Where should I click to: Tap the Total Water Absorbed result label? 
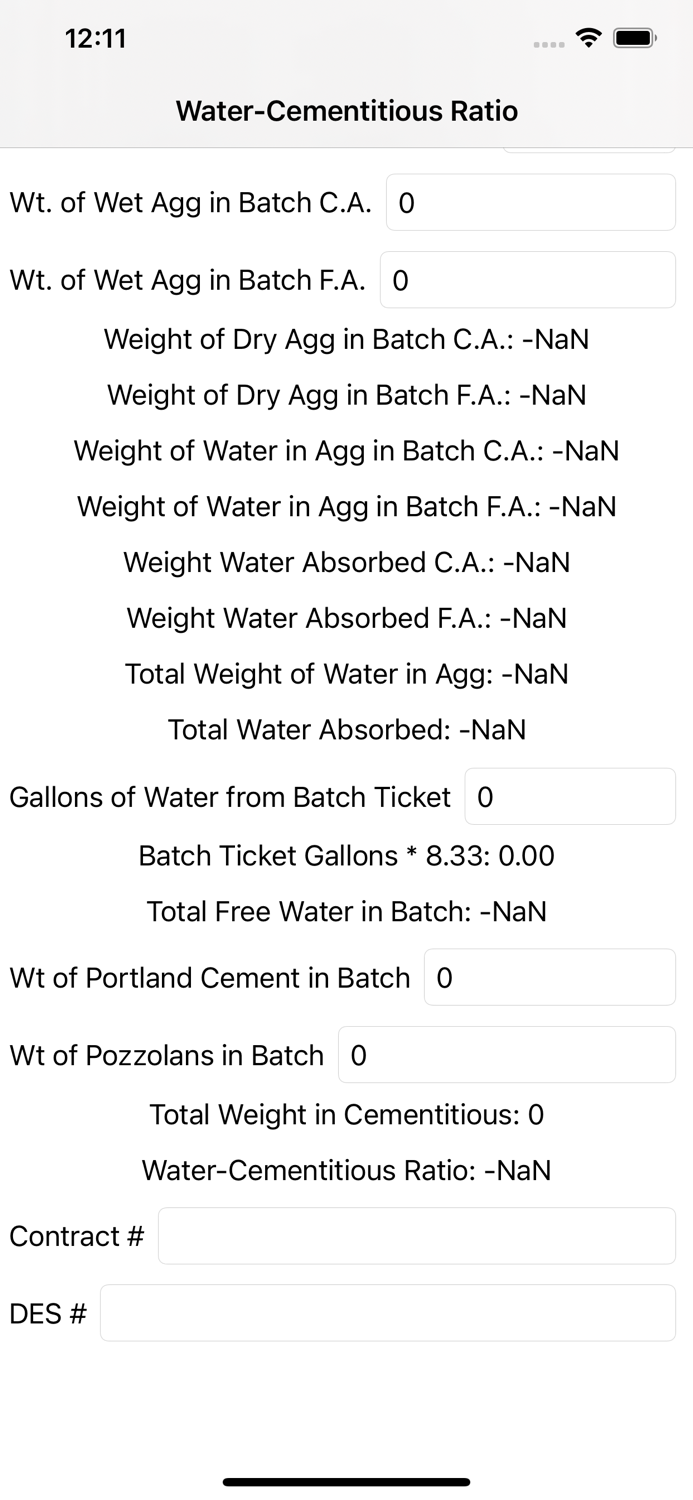(346, 730)
